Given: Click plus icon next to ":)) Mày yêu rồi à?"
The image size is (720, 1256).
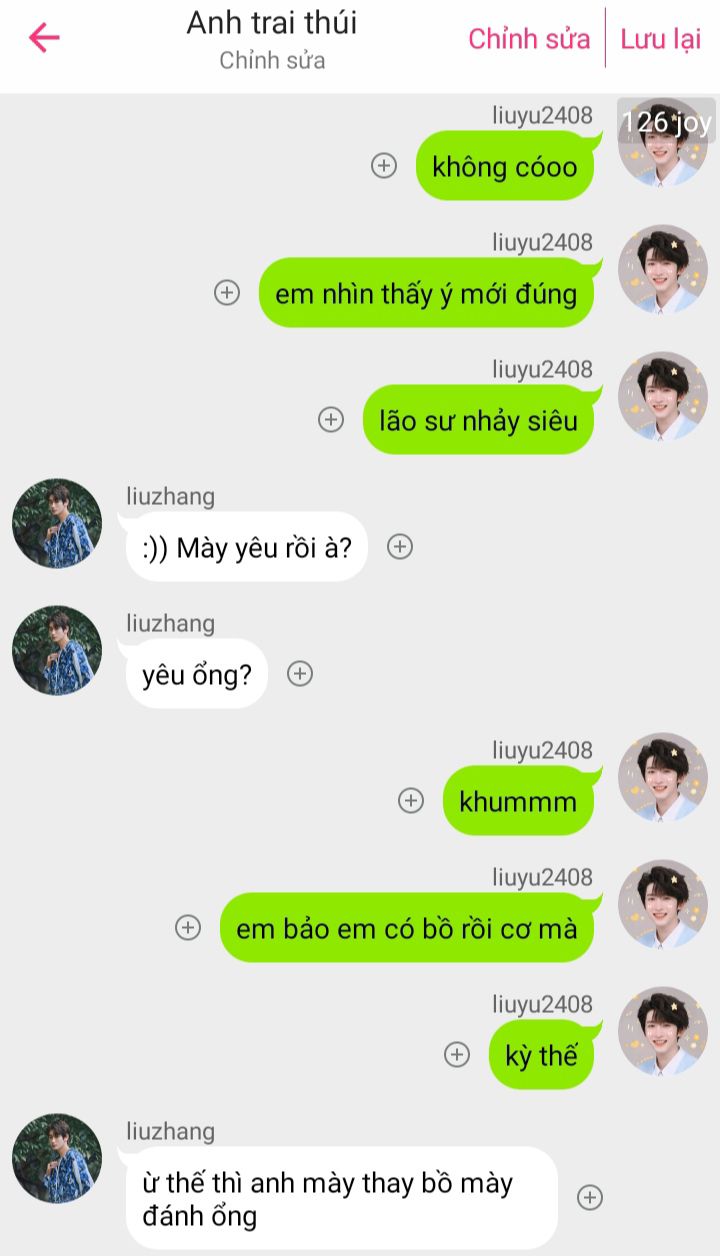Looking at the screenshot, I should (x=400, y=547).
